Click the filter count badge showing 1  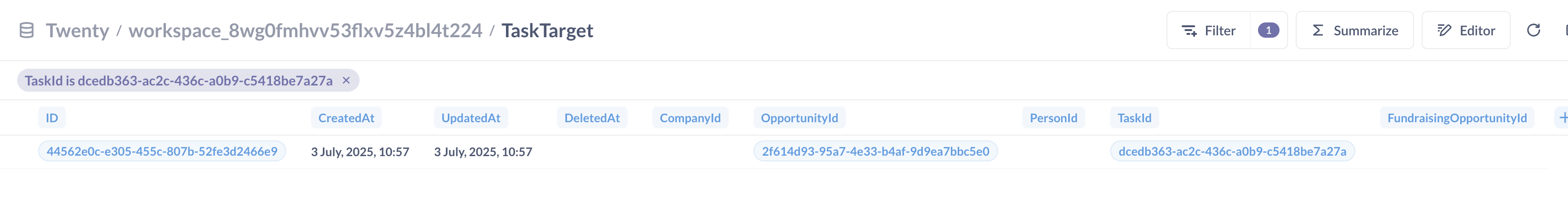(1268, 31)
